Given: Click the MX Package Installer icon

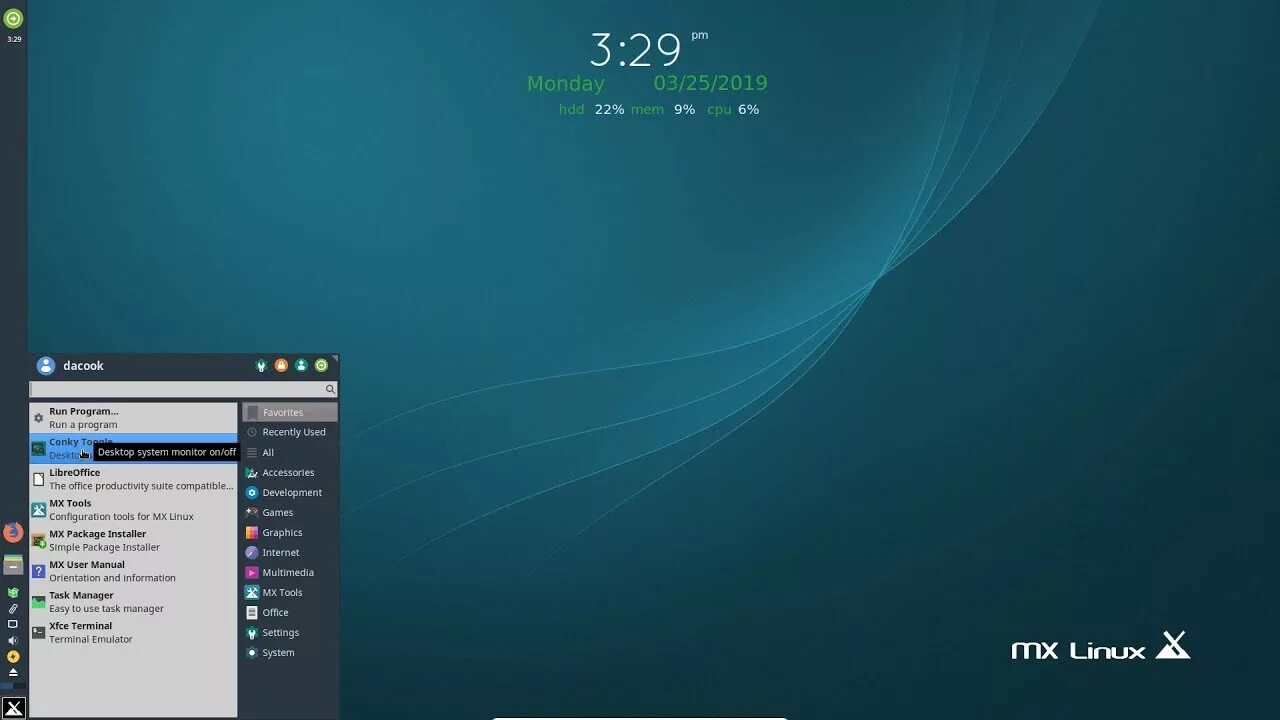Looking at the screenshot, I should (39, 541).
